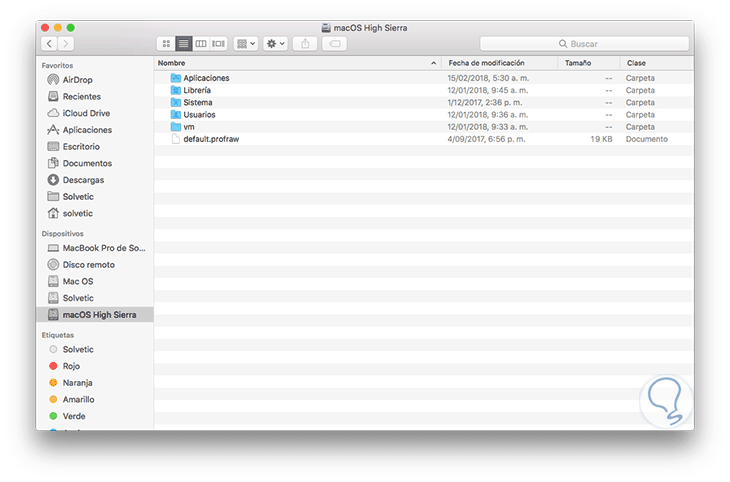The height and width of the screenshot is (482, 730).
Task: Click the default.profraw document icon
Action: (x=176, y=139)
